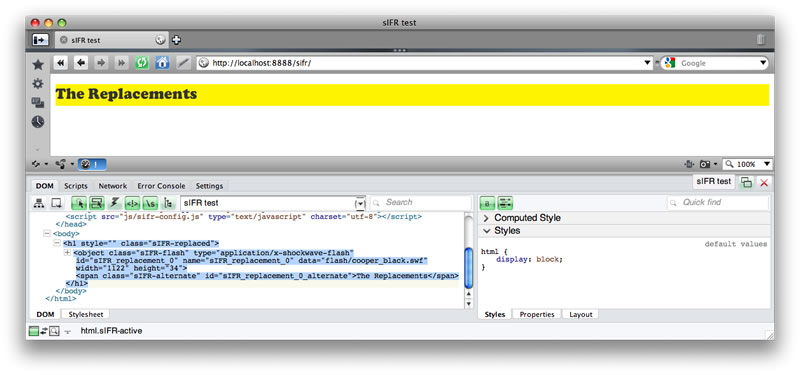
Task: Open Widgets gear panel in sidebar
Action: tap(38, 84)
